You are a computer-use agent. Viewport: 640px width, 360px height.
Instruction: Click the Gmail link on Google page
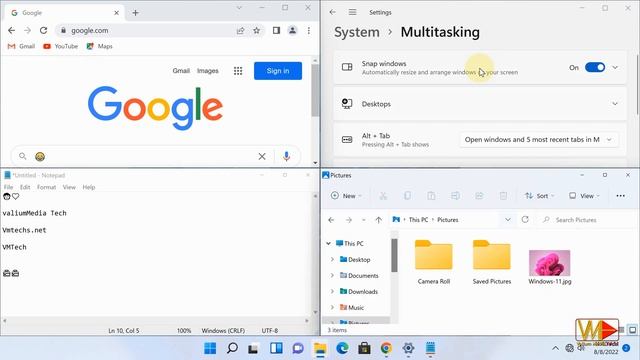pyautogui.click(x=181, y=71)
